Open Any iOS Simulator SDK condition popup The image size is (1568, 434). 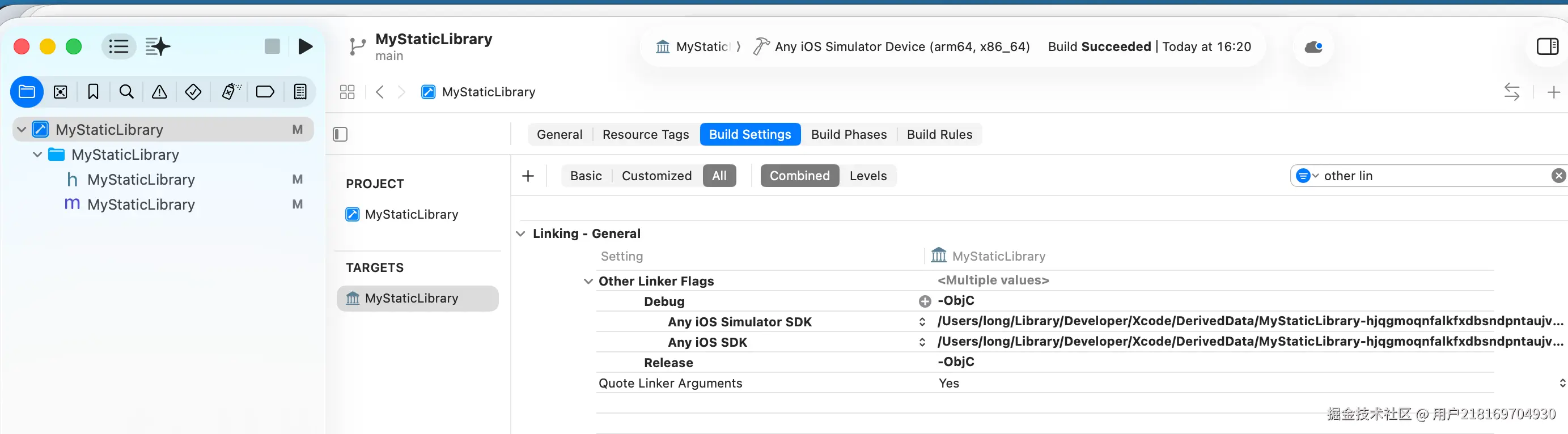click(x=922, y=322)
